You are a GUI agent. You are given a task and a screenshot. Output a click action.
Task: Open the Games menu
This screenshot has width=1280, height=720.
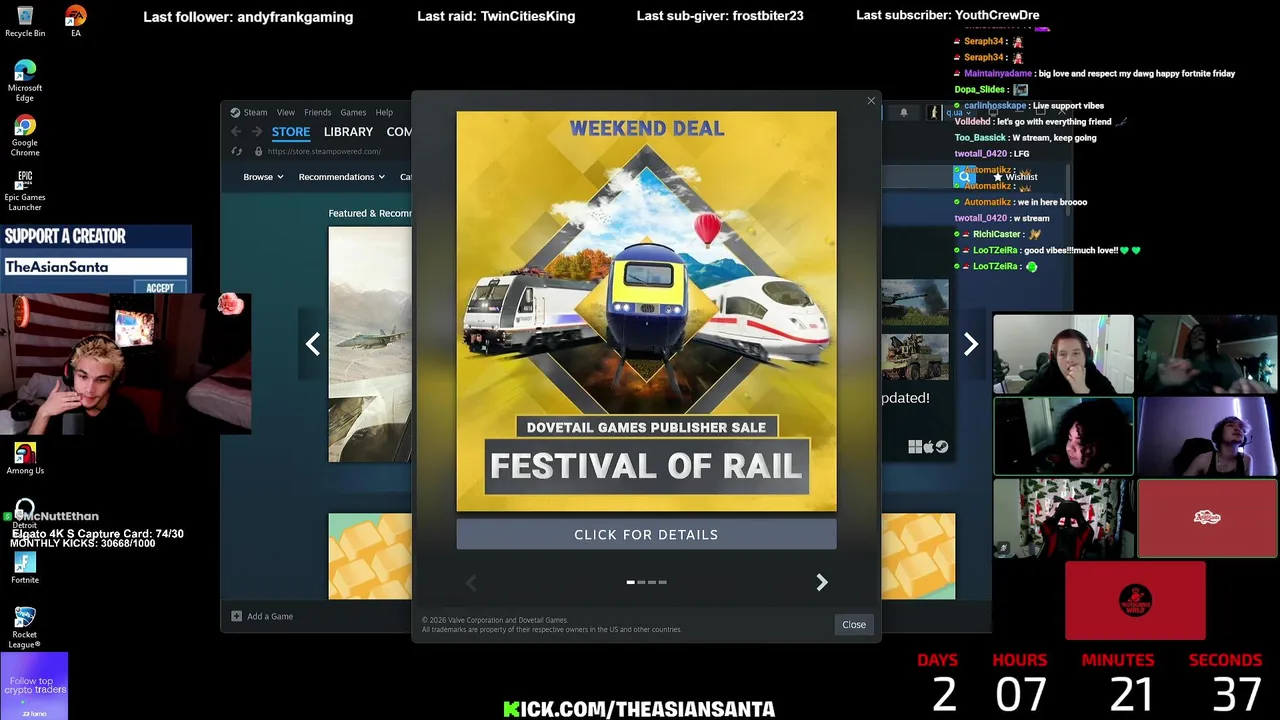[353, 112]
